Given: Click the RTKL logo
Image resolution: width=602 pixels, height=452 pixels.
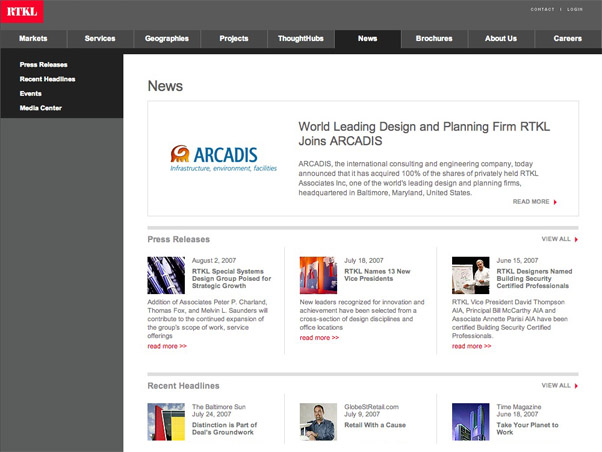Looking at the screenshot, I should tap(22, 12).
